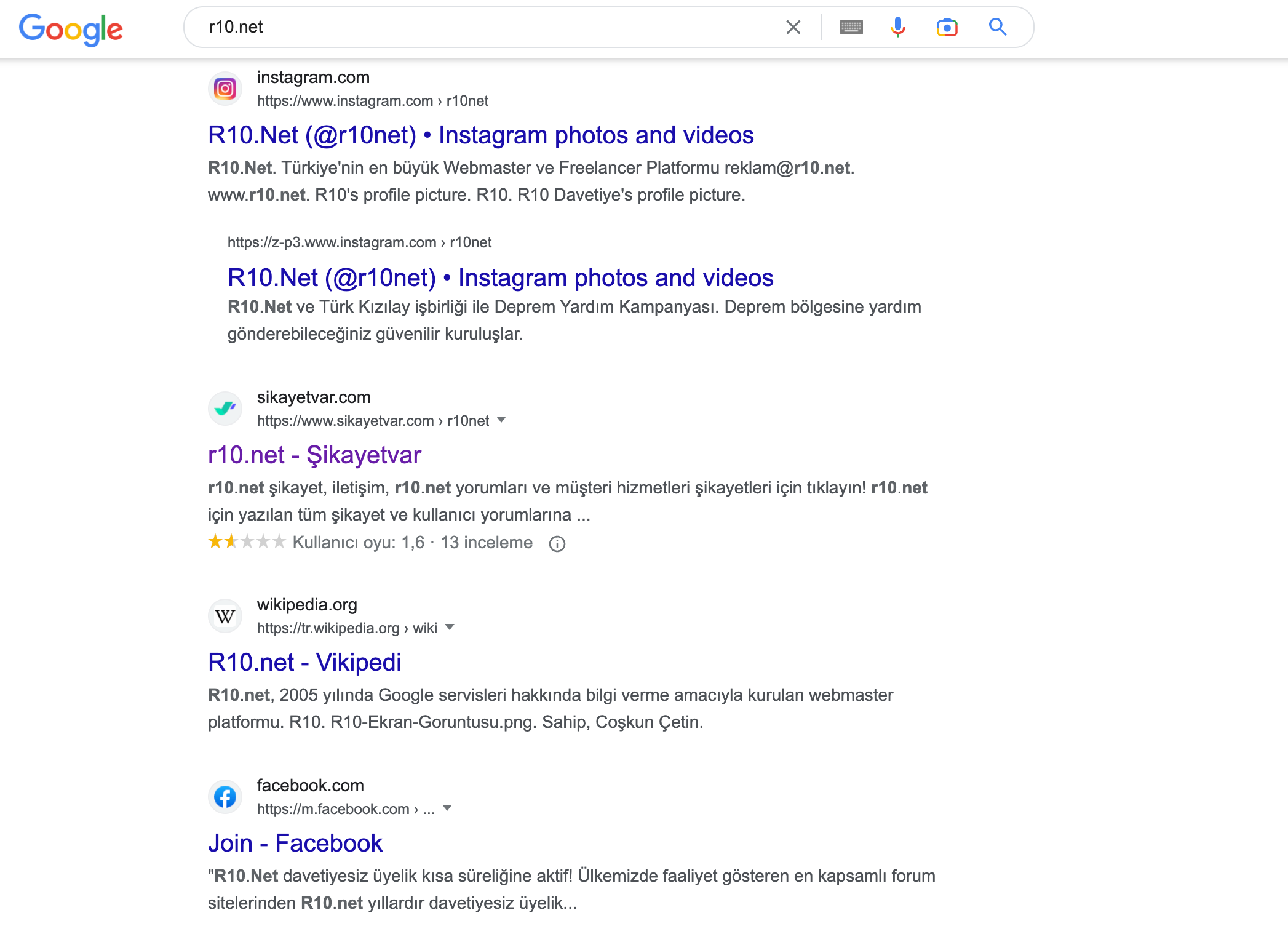Open the on-screen keyboard input tool
This screenshot has width=1288, height=934.
(851, 27)
